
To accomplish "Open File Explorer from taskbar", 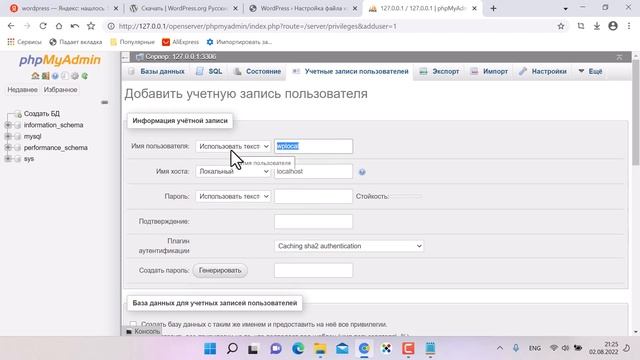I will [320, 349].
